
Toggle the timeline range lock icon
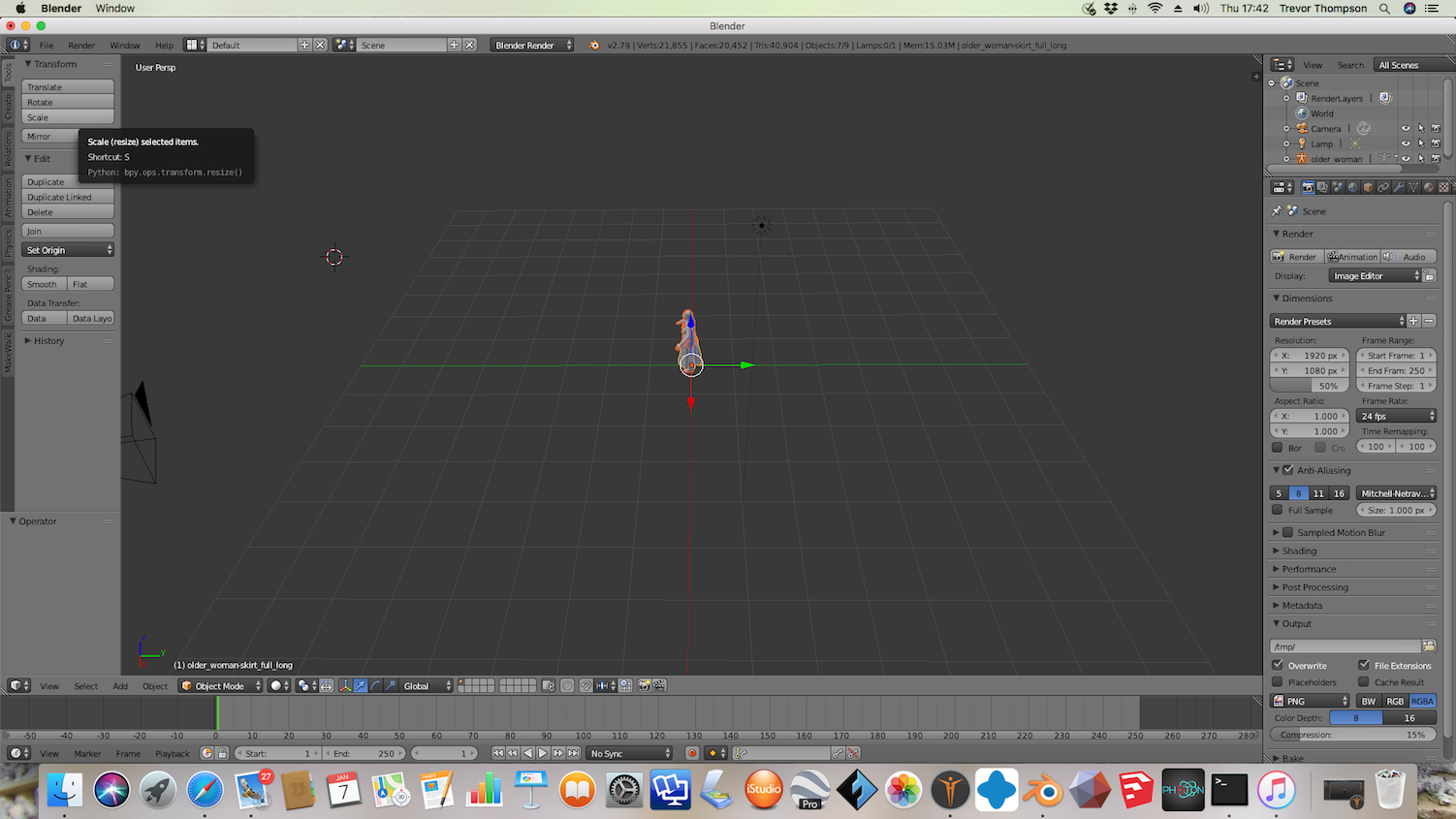[222, 753]
